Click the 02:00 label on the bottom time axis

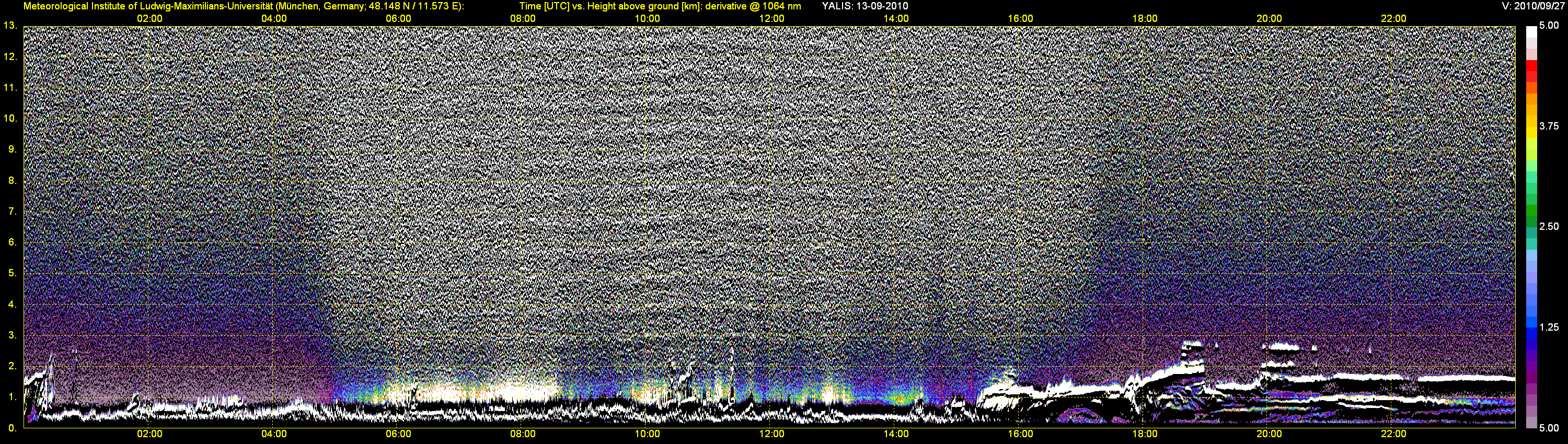[x=149, y=434]
